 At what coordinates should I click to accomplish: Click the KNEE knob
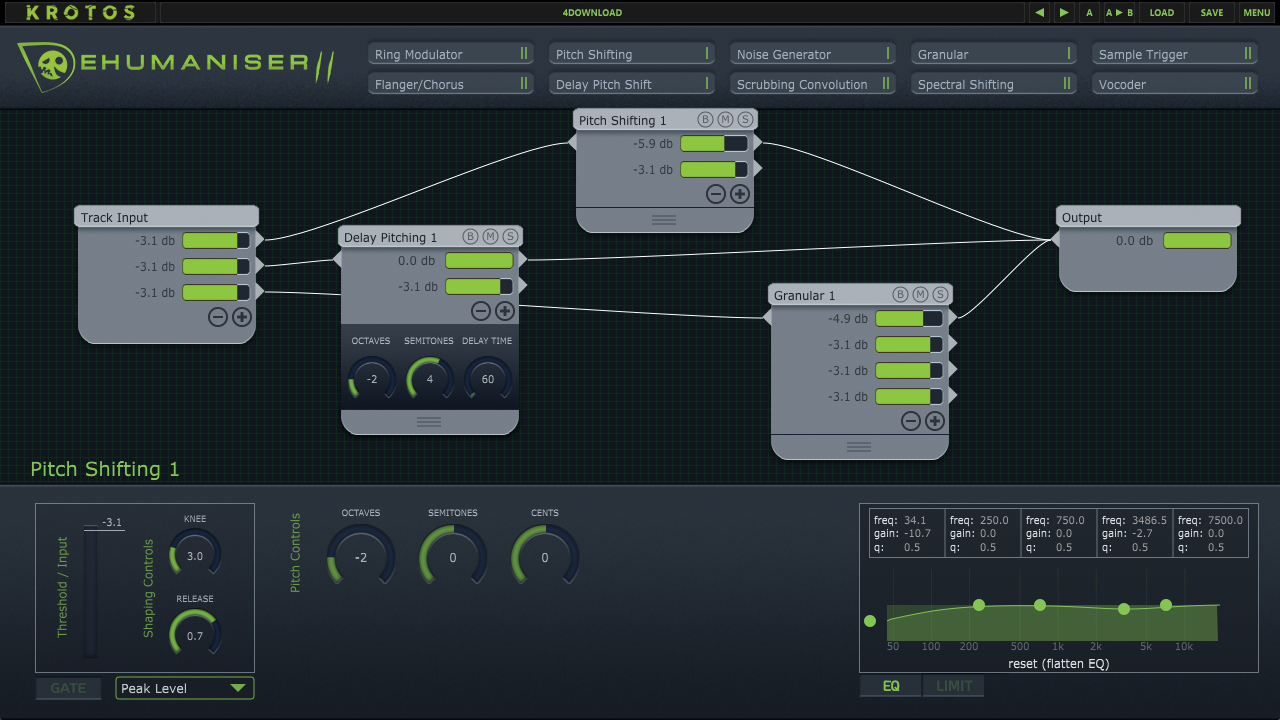[x=195, y=555]
